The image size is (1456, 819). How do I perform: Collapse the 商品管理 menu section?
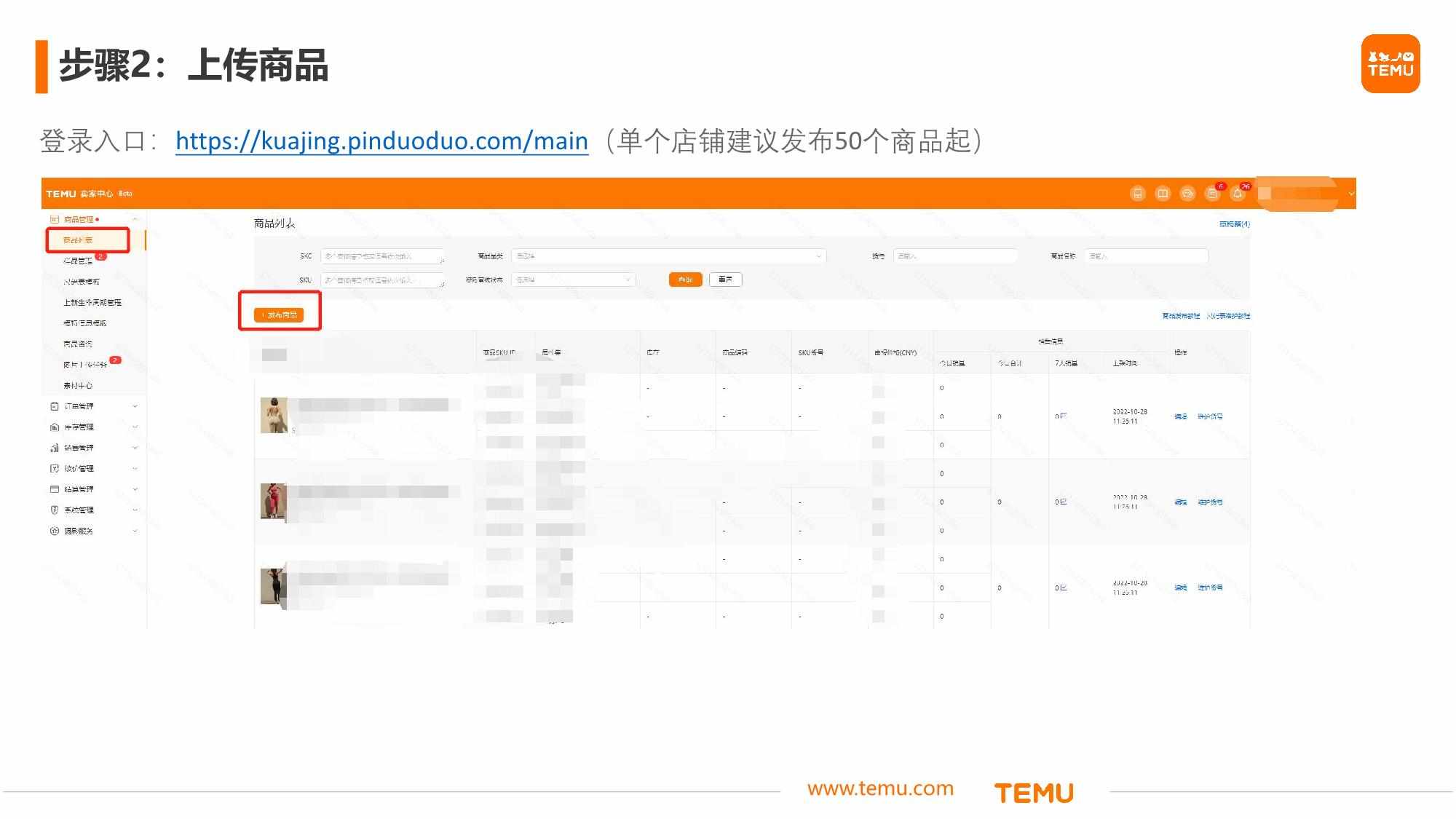[135, 219]
